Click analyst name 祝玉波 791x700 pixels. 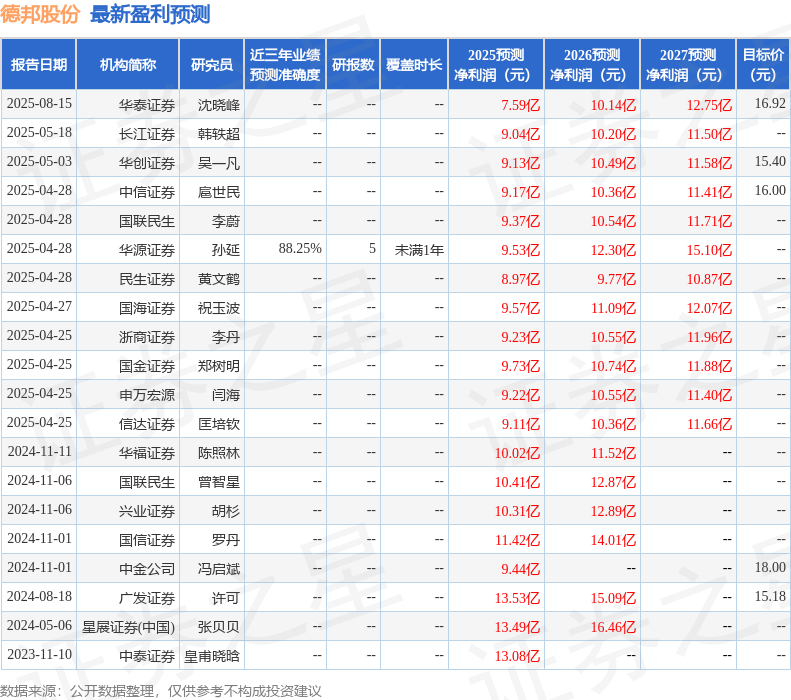click(x=218, y=308)
